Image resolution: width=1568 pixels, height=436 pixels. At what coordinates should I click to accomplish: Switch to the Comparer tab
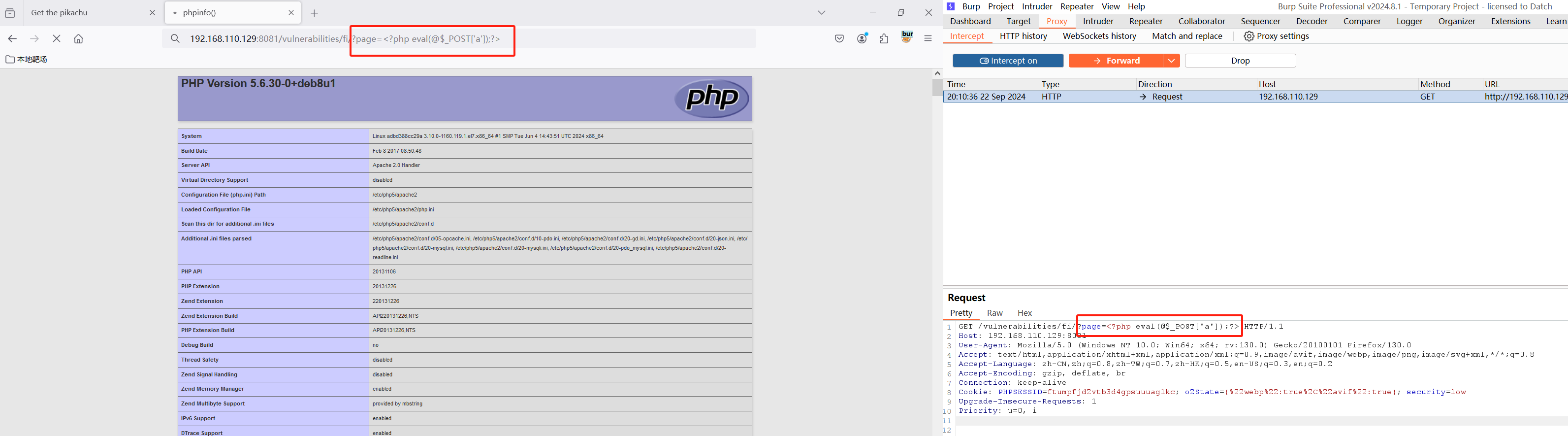1362,21
